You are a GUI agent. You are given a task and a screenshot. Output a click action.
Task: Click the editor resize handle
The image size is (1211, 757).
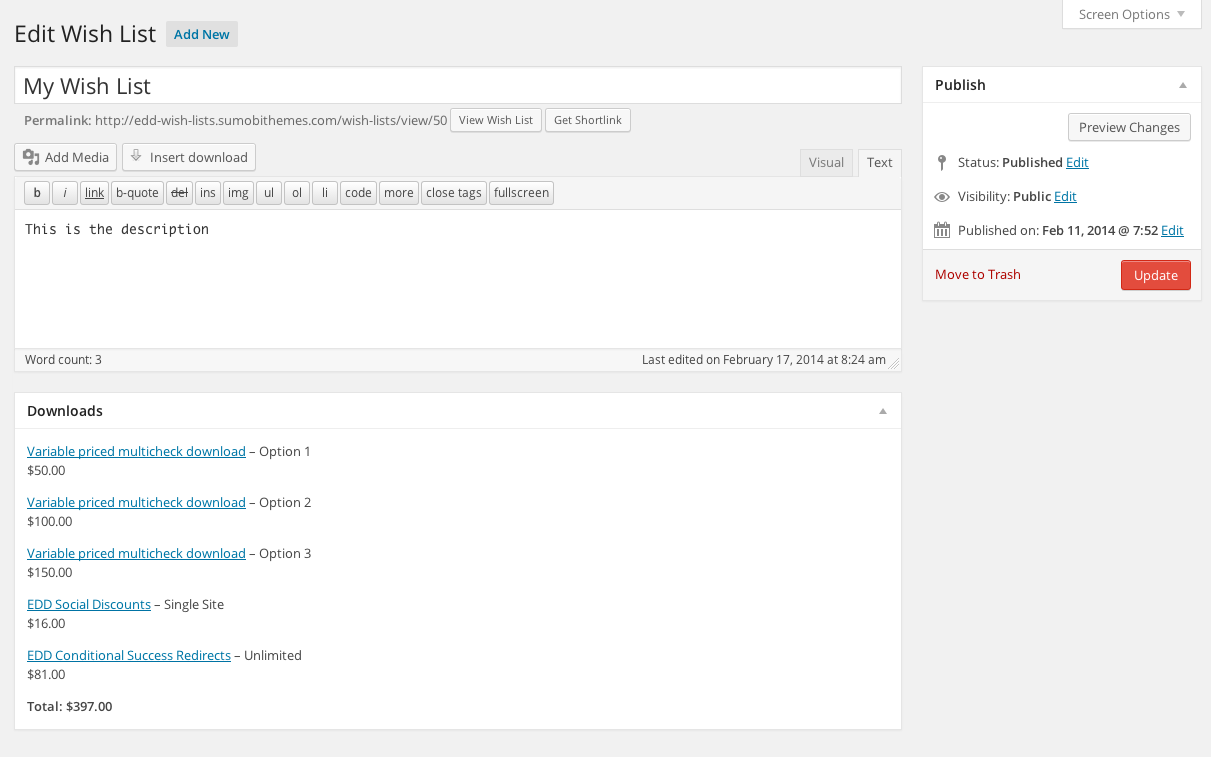click(894, 364)
